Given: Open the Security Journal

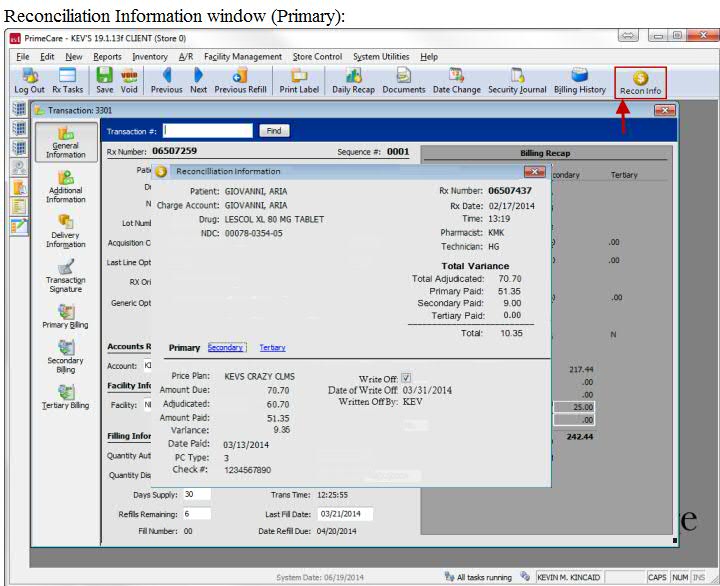Looking at the screenshot, I should click(x=517, y=81).
